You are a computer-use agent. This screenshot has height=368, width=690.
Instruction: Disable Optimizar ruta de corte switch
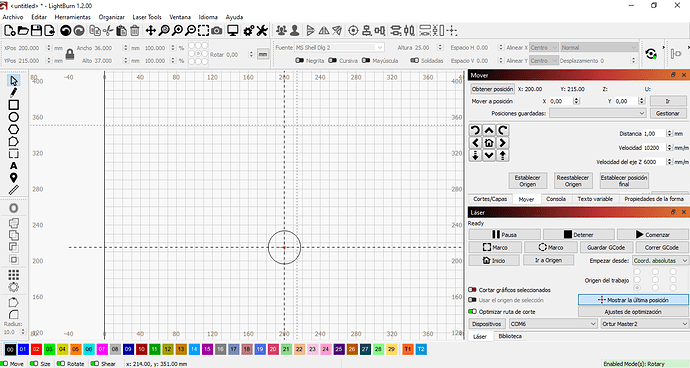[x=472, y=311]
